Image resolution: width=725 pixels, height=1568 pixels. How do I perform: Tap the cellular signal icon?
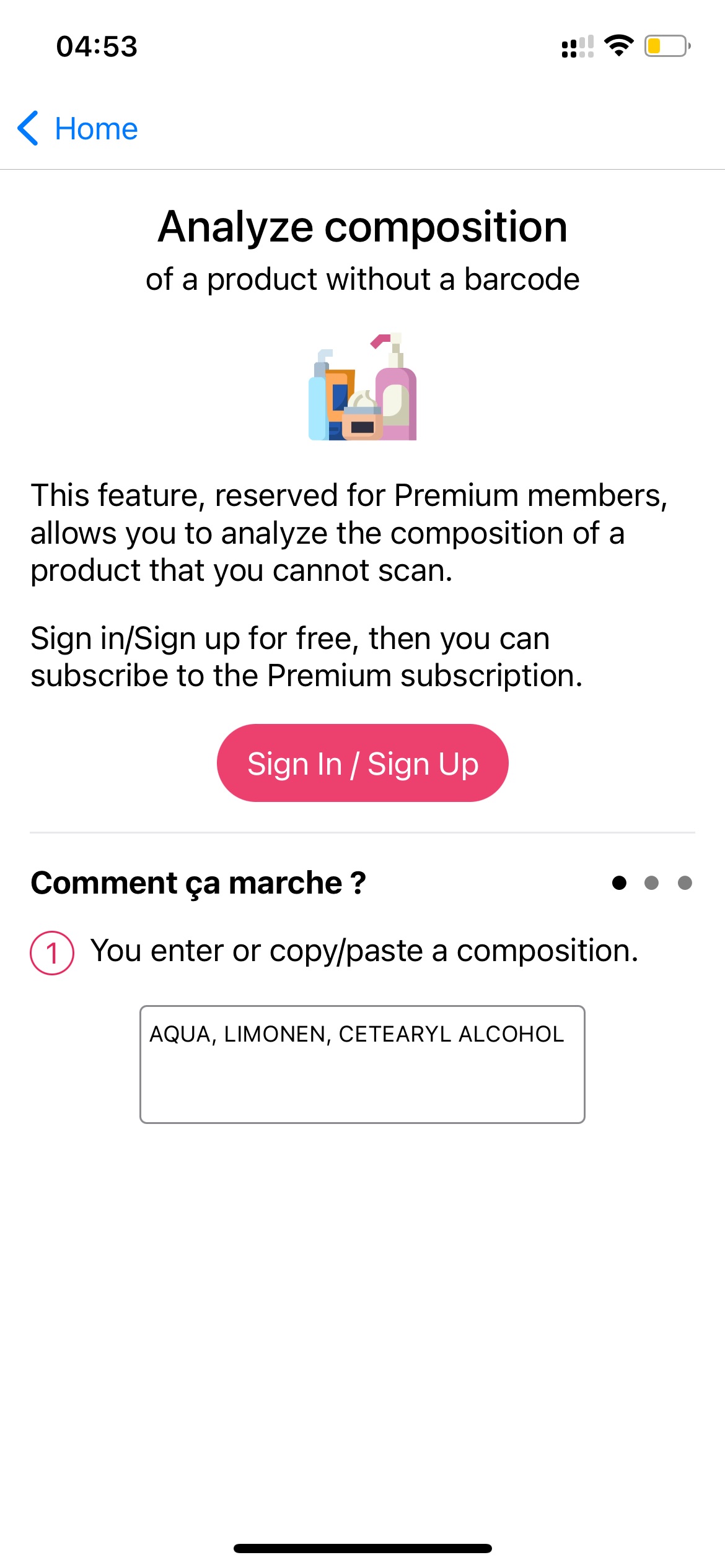point(577,46)
